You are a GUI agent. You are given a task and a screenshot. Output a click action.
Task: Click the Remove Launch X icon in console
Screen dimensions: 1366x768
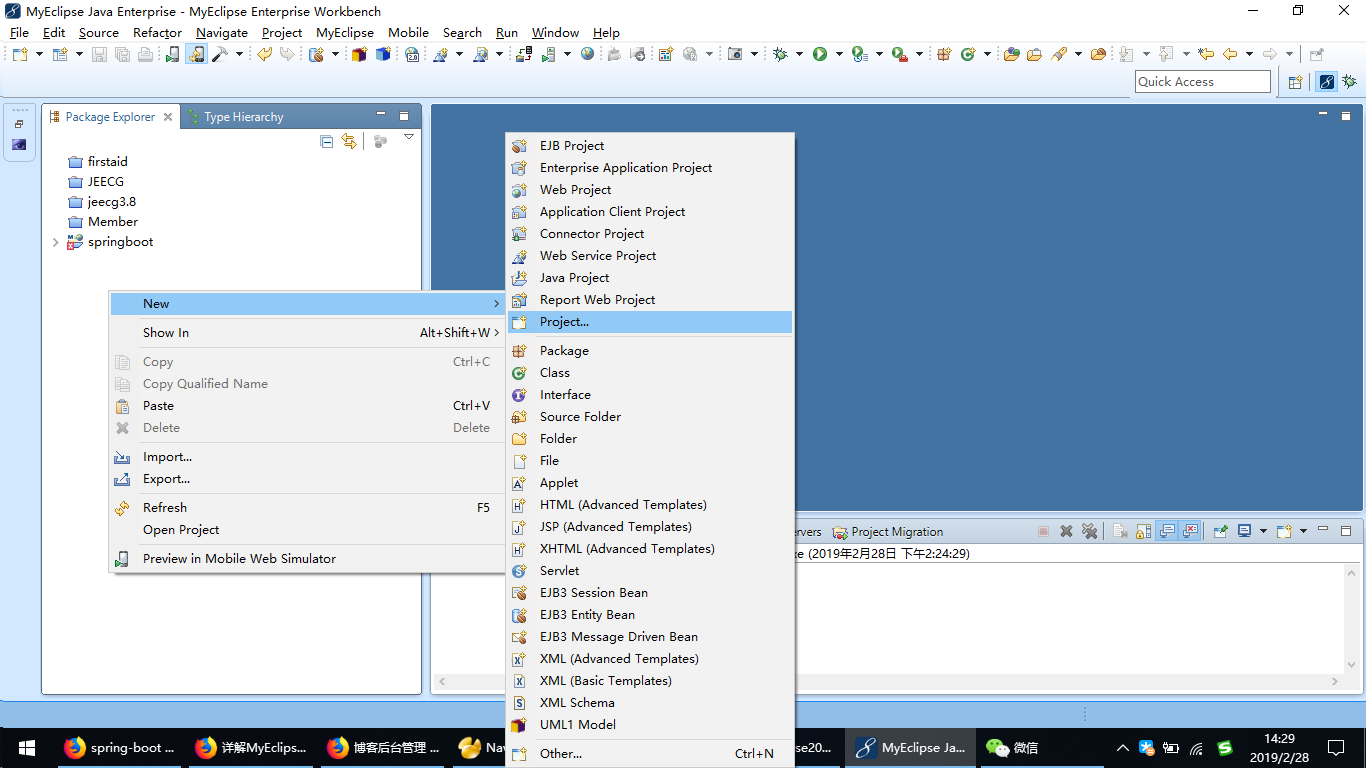pos(1066,531)
